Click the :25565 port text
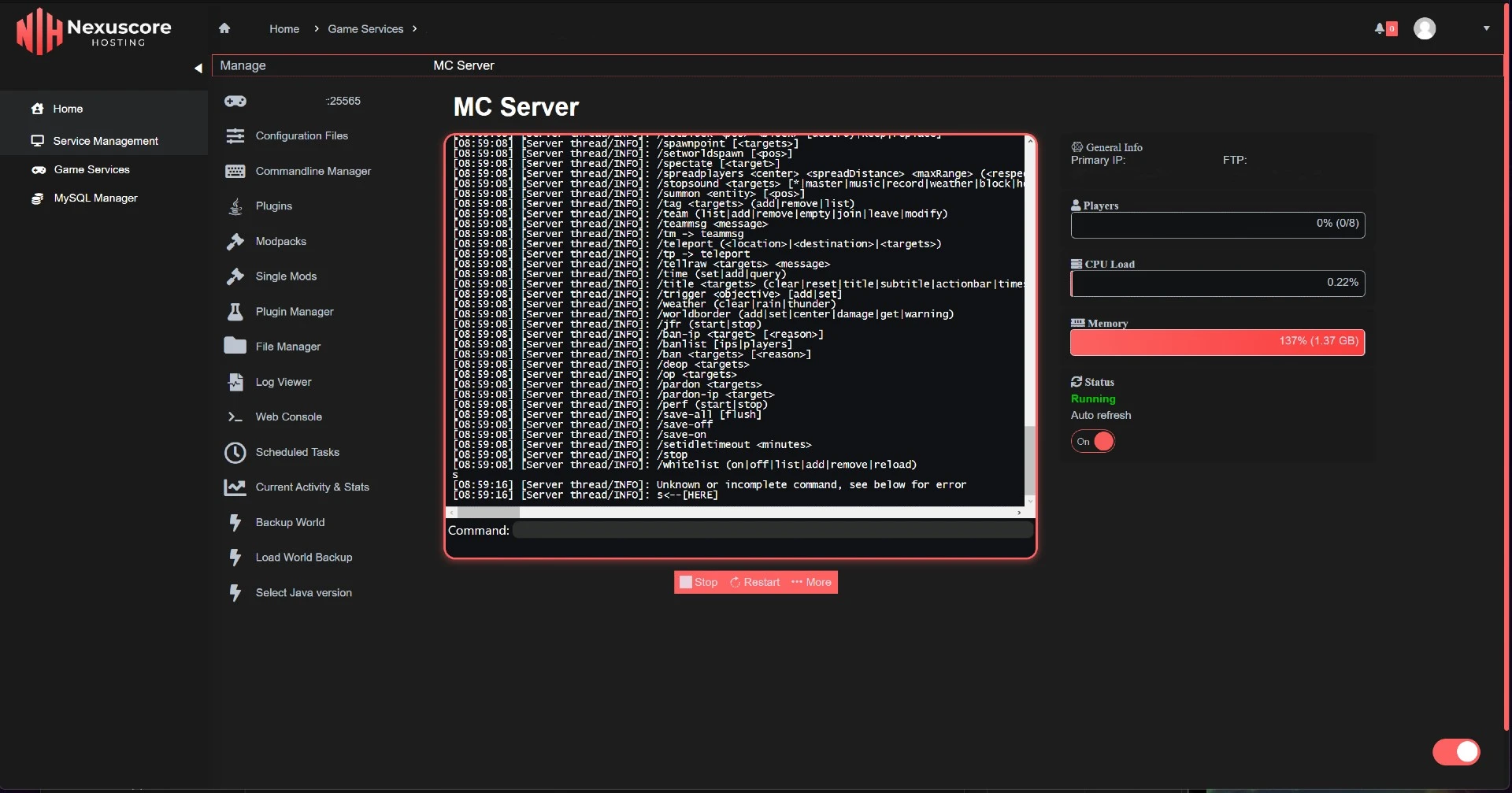 [x=343, y=101]
